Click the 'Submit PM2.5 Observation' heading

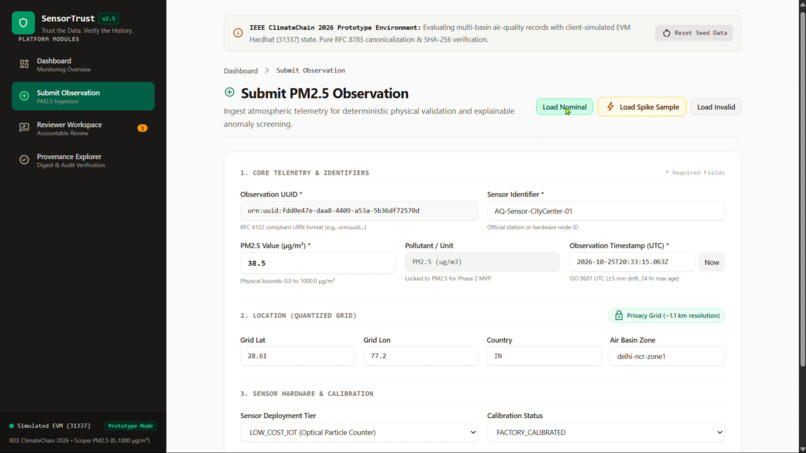325,93
